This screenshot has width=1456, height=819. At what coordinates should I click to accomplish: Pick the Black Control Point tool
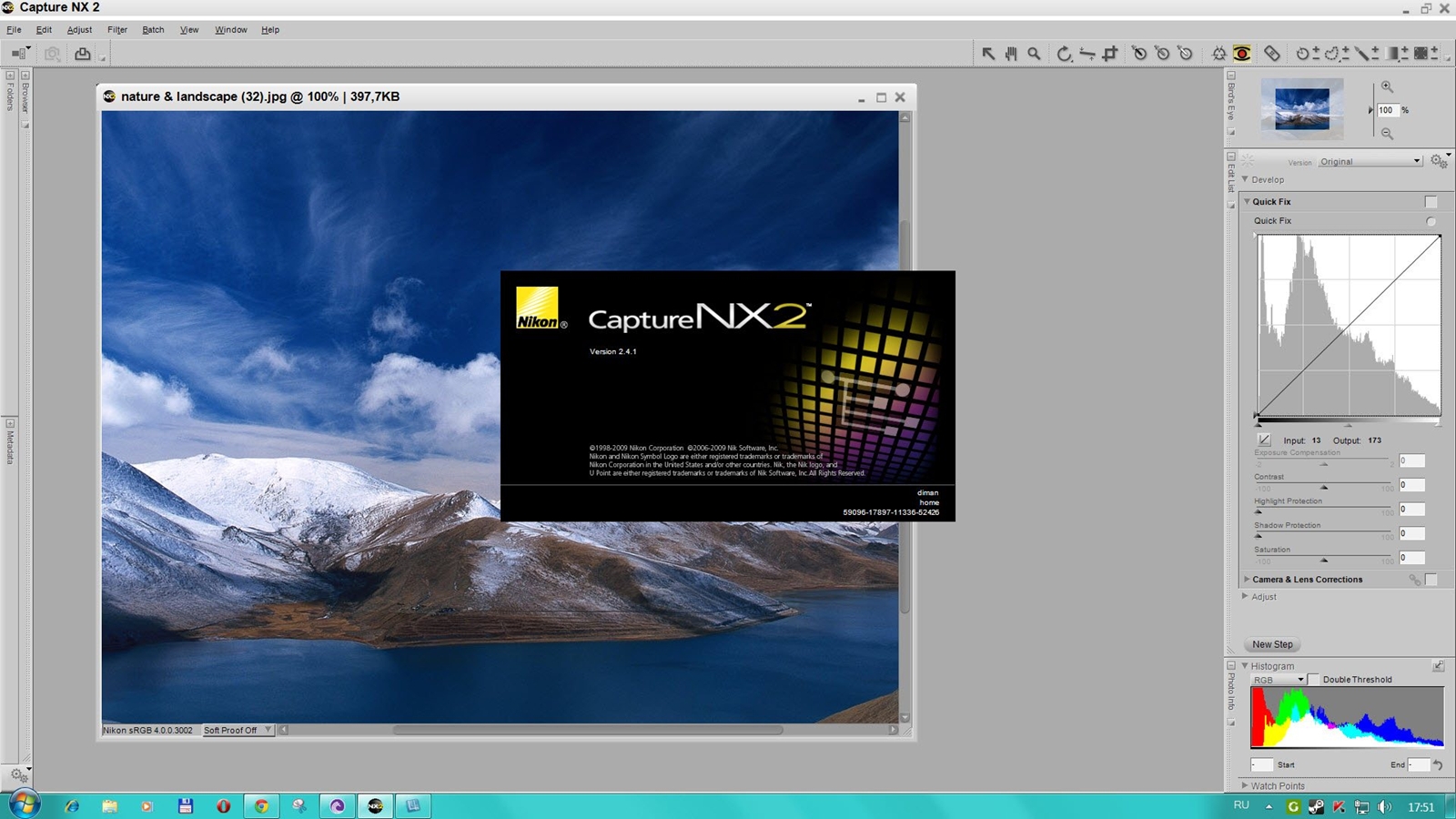tap(1139, 54)
